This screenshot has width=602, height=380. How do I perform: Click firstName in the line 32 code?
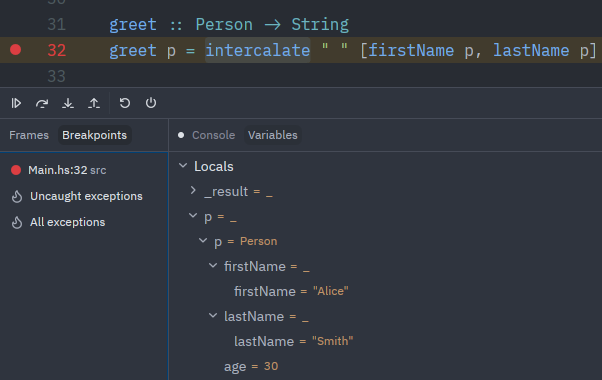[x=411, y=51]
